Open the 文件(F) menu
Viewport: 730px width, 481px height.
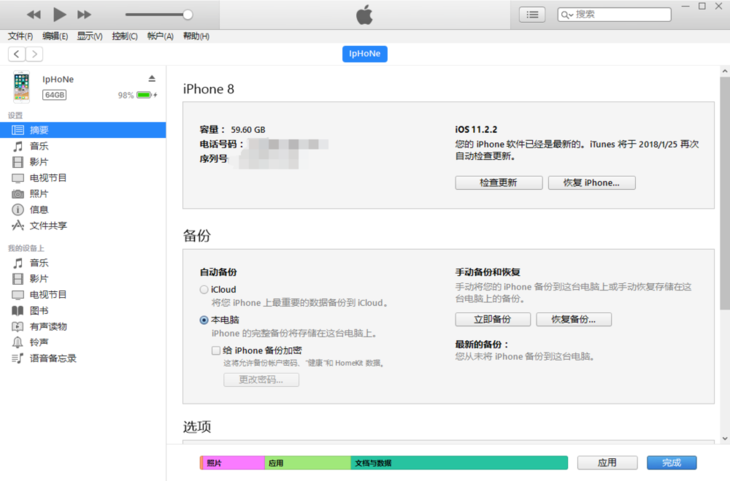[20, 36]
